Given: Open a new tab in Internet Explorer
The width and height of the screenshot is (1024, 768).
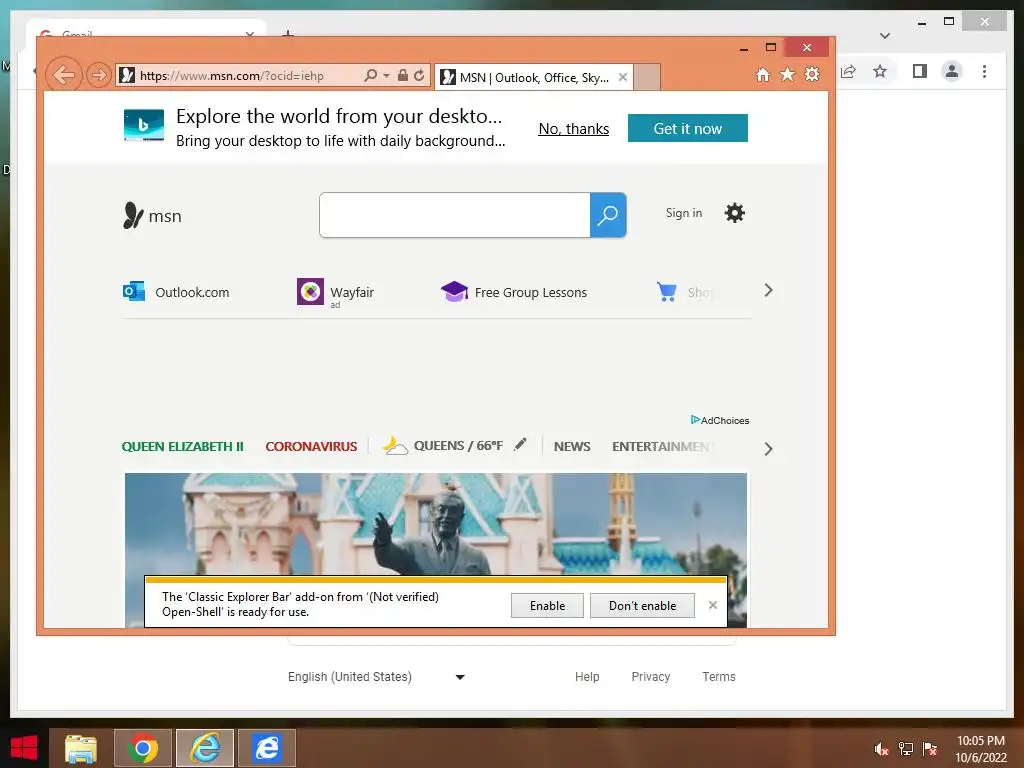Looking at the screenshot, I should (x=647, y=77).
